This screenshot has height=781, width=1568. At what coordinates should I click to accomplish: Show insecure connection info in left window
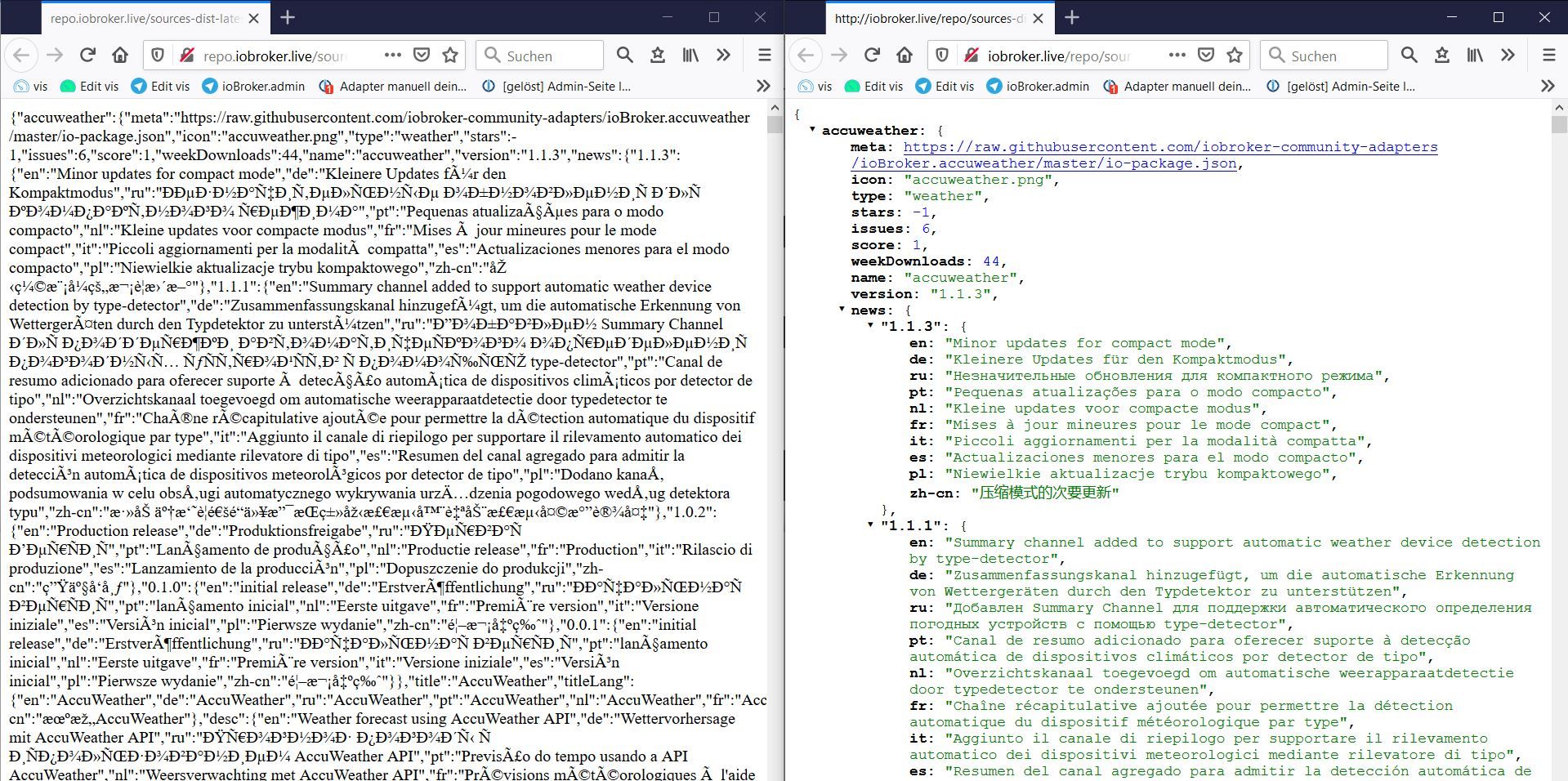[x=187, y=56]
